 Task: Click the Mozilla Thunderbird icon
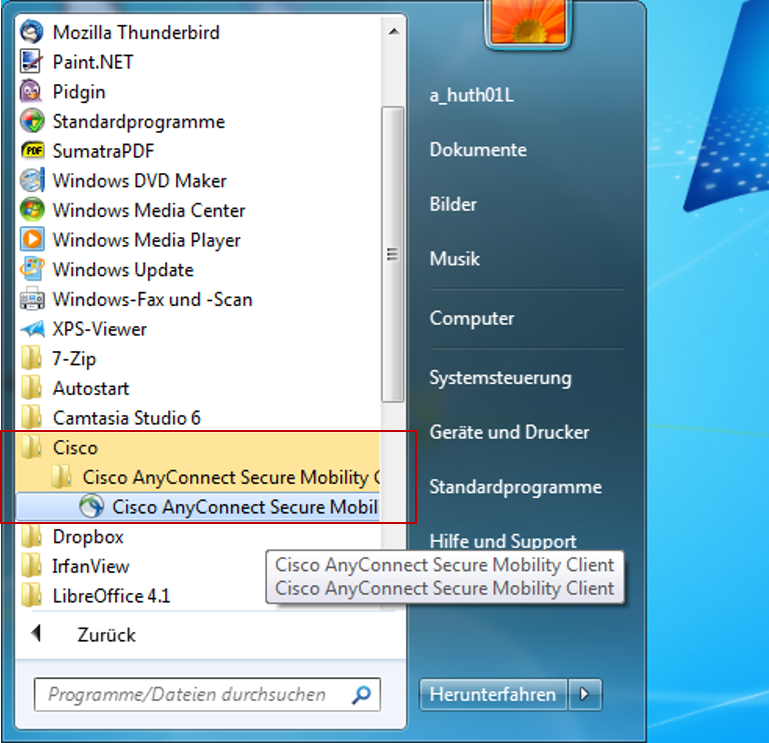pos(32,32)
